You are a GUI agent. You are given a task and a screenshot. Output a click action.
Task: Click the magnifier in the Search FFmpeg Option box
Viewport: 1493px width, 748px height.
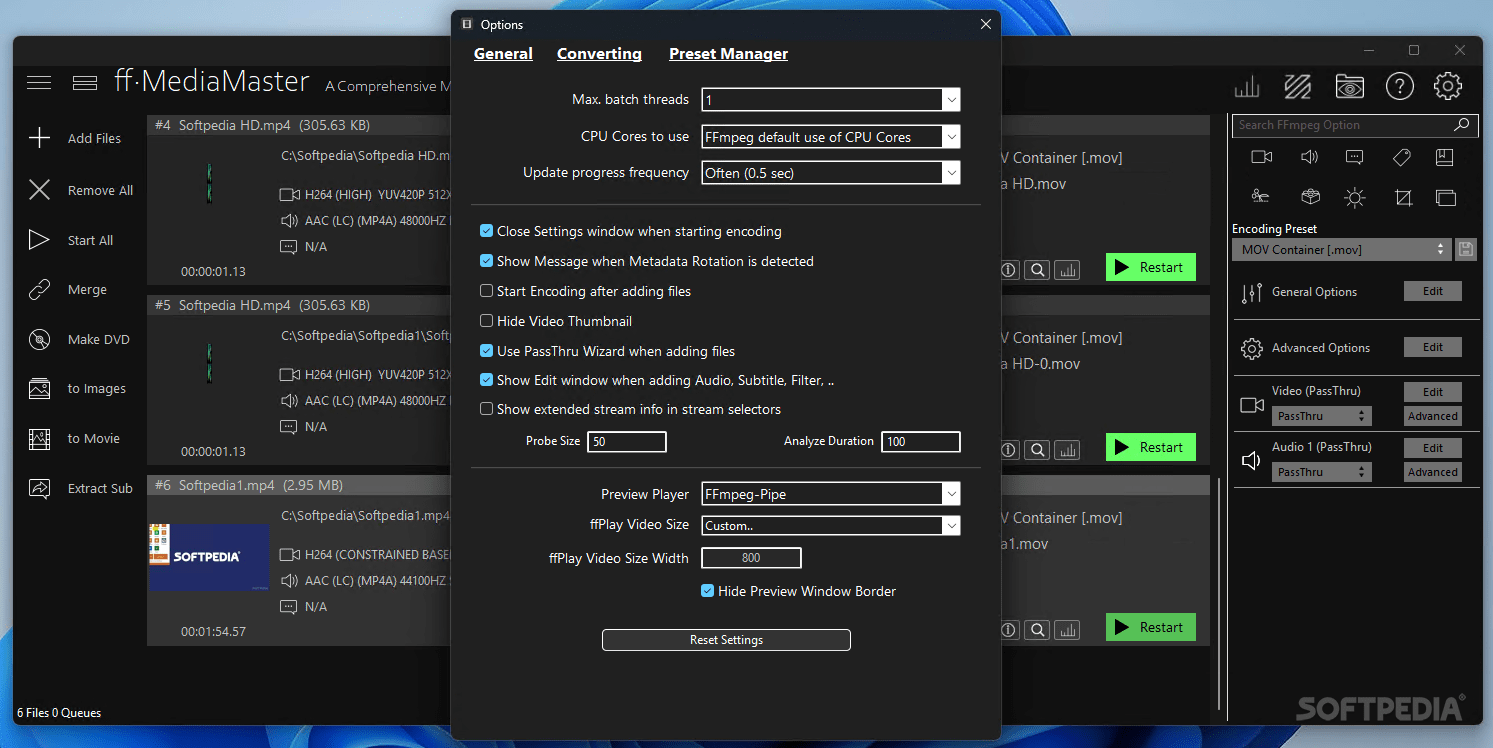[1461, 125]
